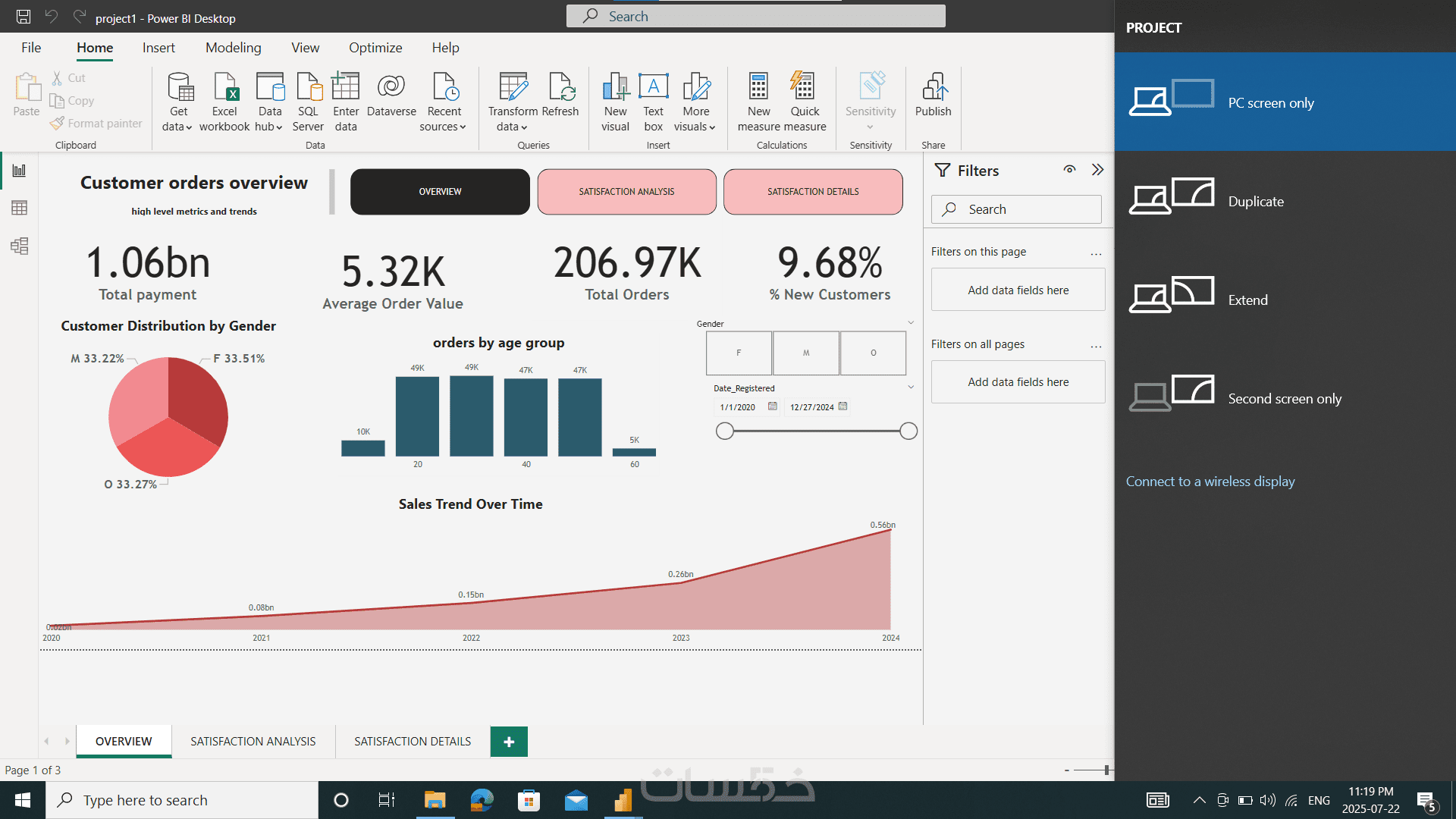The width and height of the screenshot is (1456, 819).
Task: Open the Recent sources dropdown
Action: pyautogui.click(x=444, y=119)
